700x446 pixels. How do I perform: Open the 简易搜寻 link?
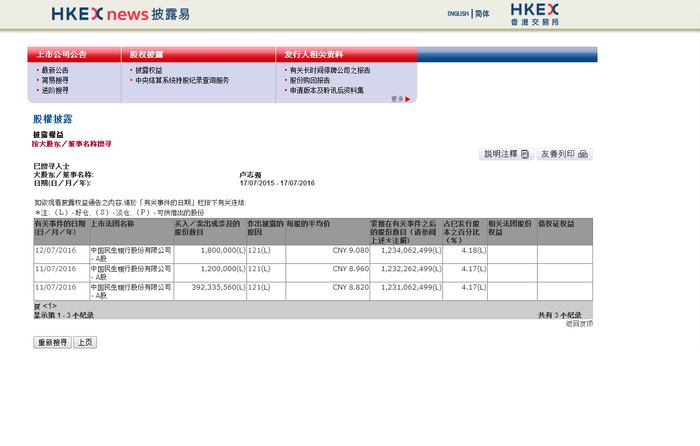tap(55, 80)
